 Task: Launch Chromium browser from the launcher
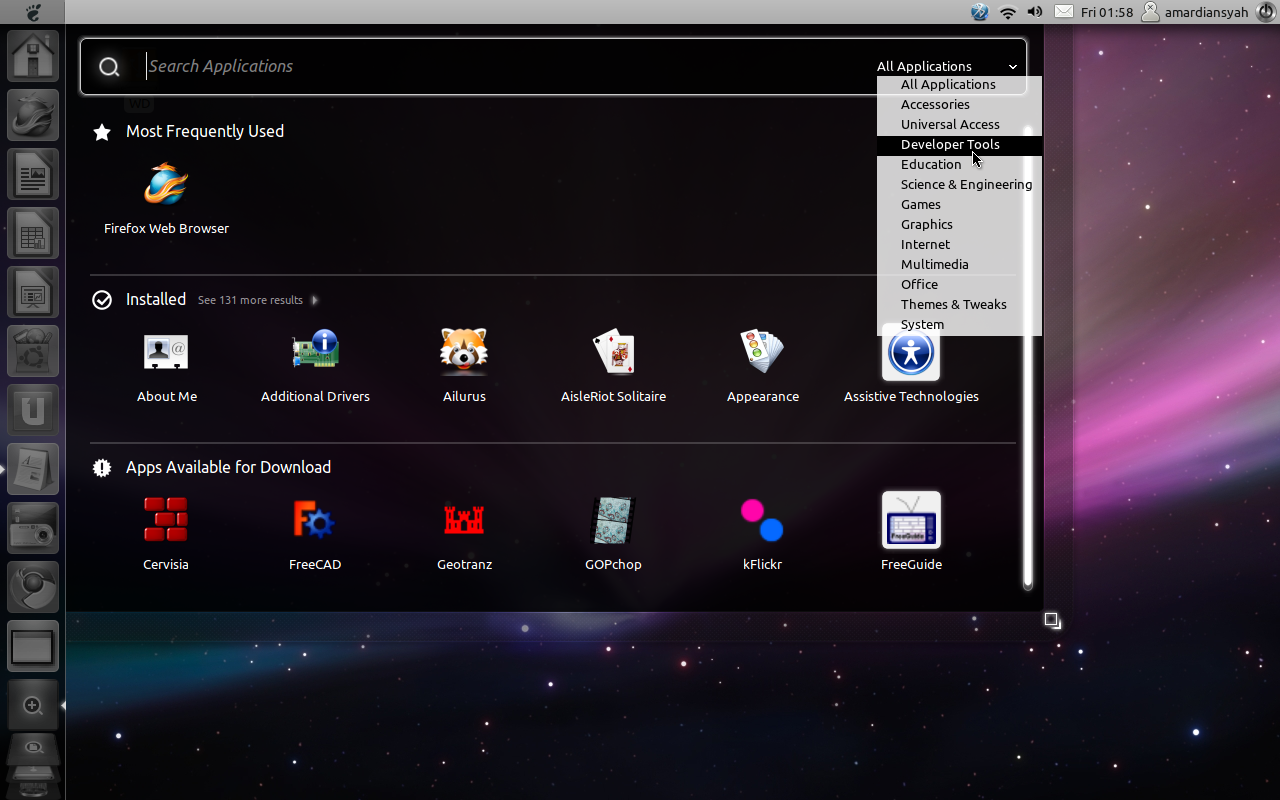[33, 587]
